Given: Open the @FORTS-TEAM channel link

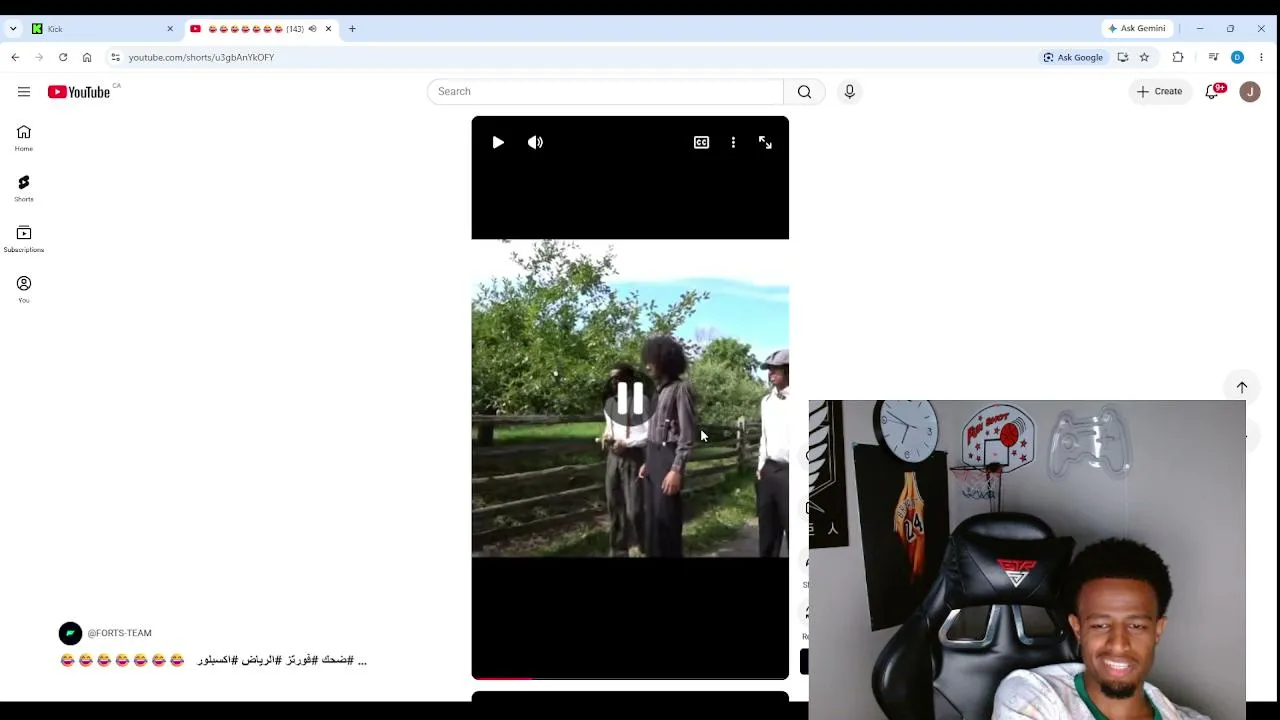Looking at the screenshot, I should click(119, 633).
